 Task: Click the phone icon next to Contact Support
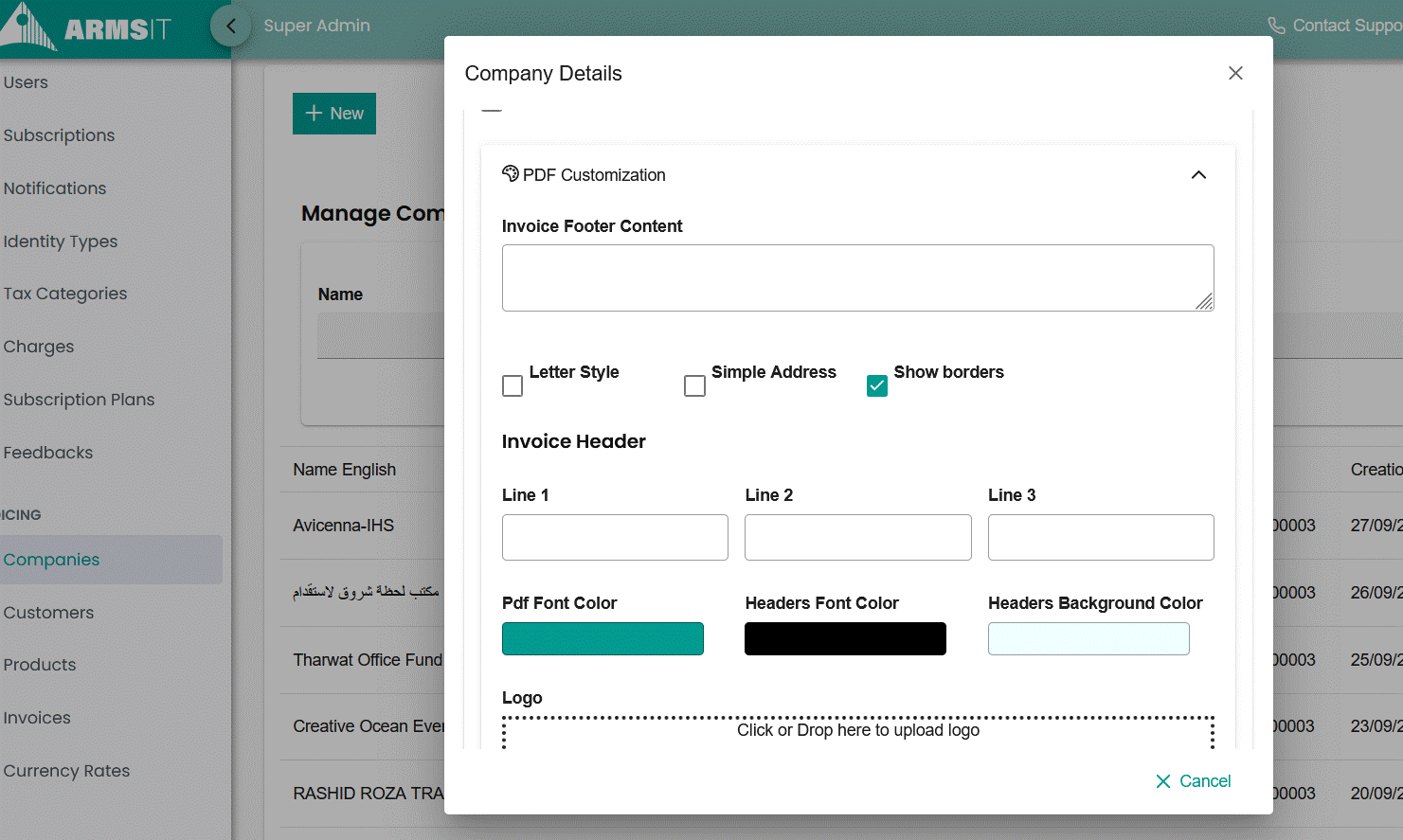click(1277, 25)
